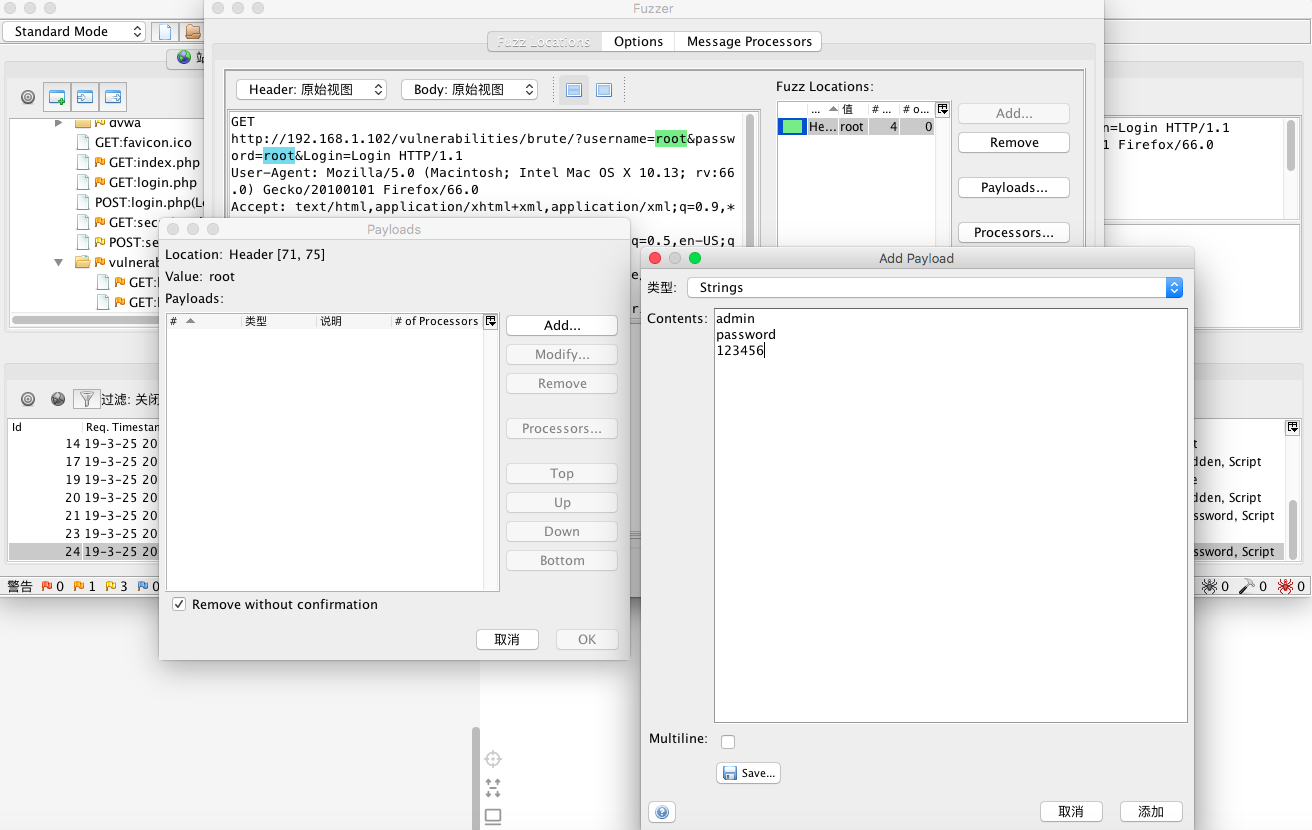Click the Payloads button in Fuzz Locations
1312x830 pixels.
point(1013,187)
